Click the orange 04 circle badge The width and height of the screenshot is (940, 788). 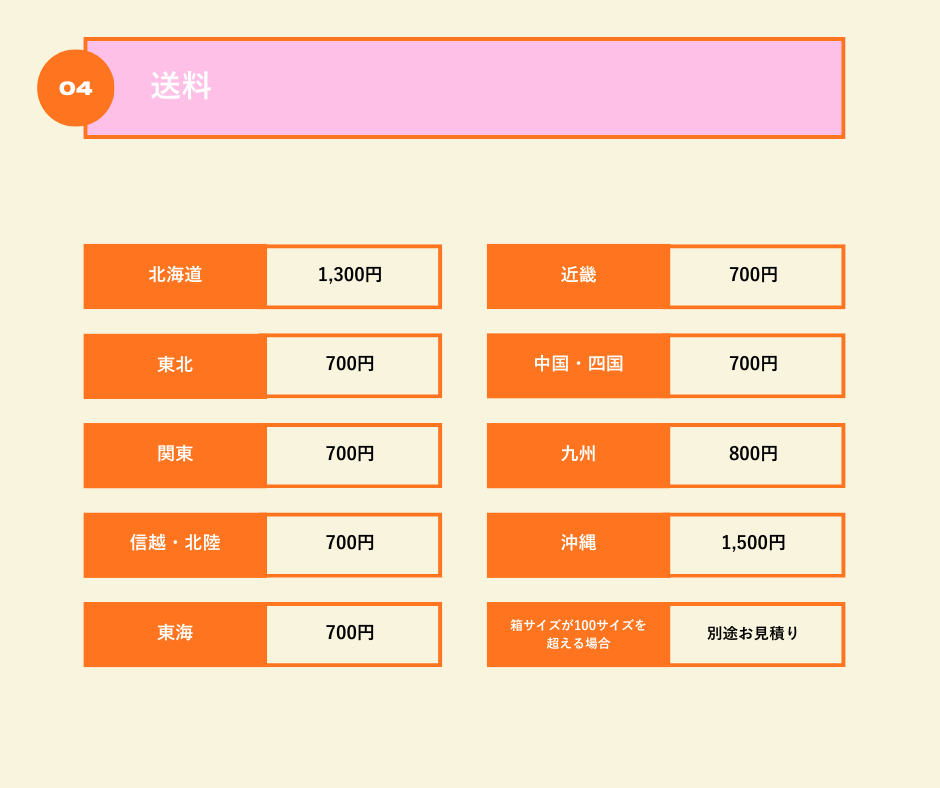(x=76, y=88)
